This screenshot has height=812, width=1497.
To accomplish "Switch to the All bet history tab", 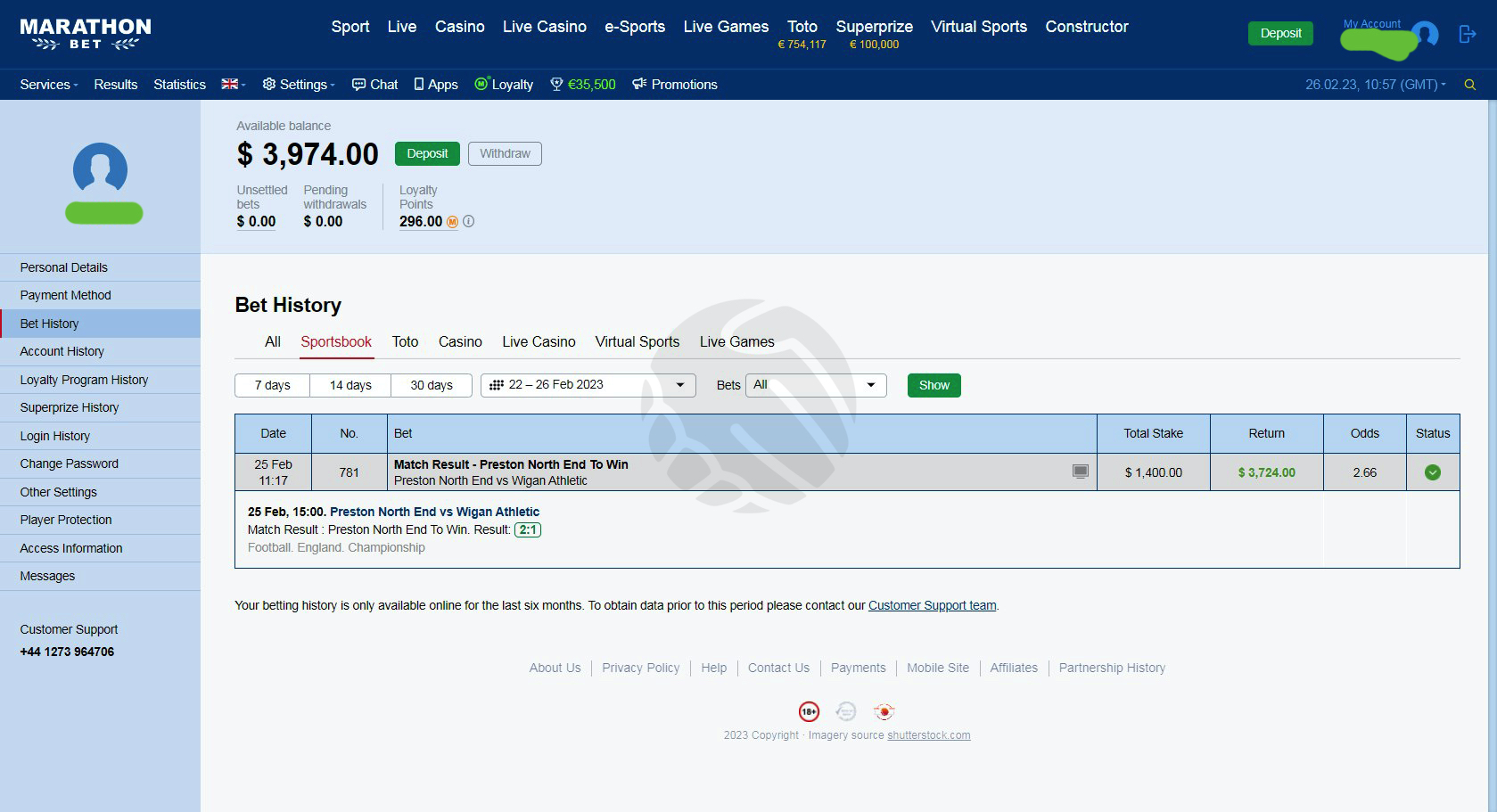I will coord(273,341).
